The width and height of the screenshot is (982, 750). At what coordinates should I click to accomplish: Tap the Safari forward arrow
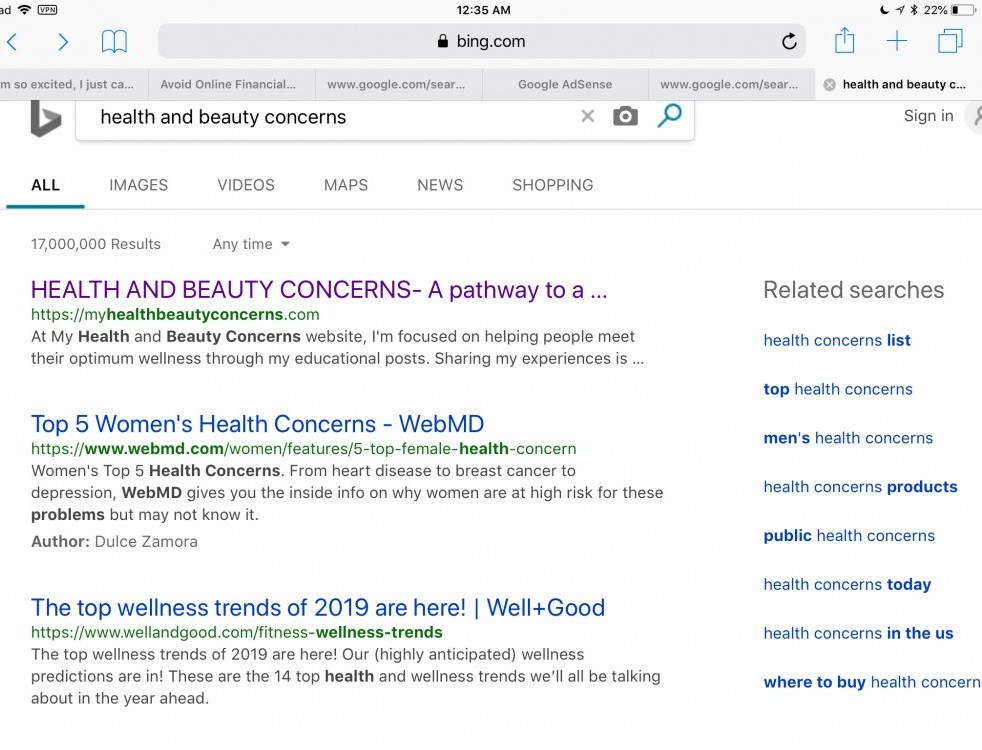click(x=63, y=42)
